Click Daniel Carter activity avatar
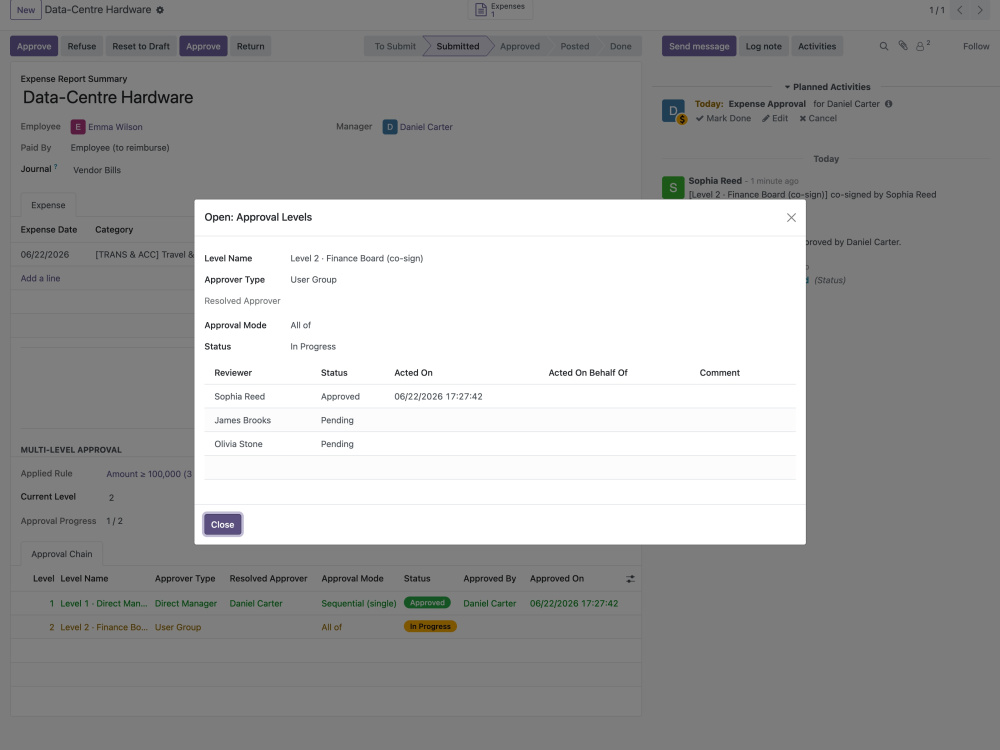1000x750 pixels. [x=673, y=110]
